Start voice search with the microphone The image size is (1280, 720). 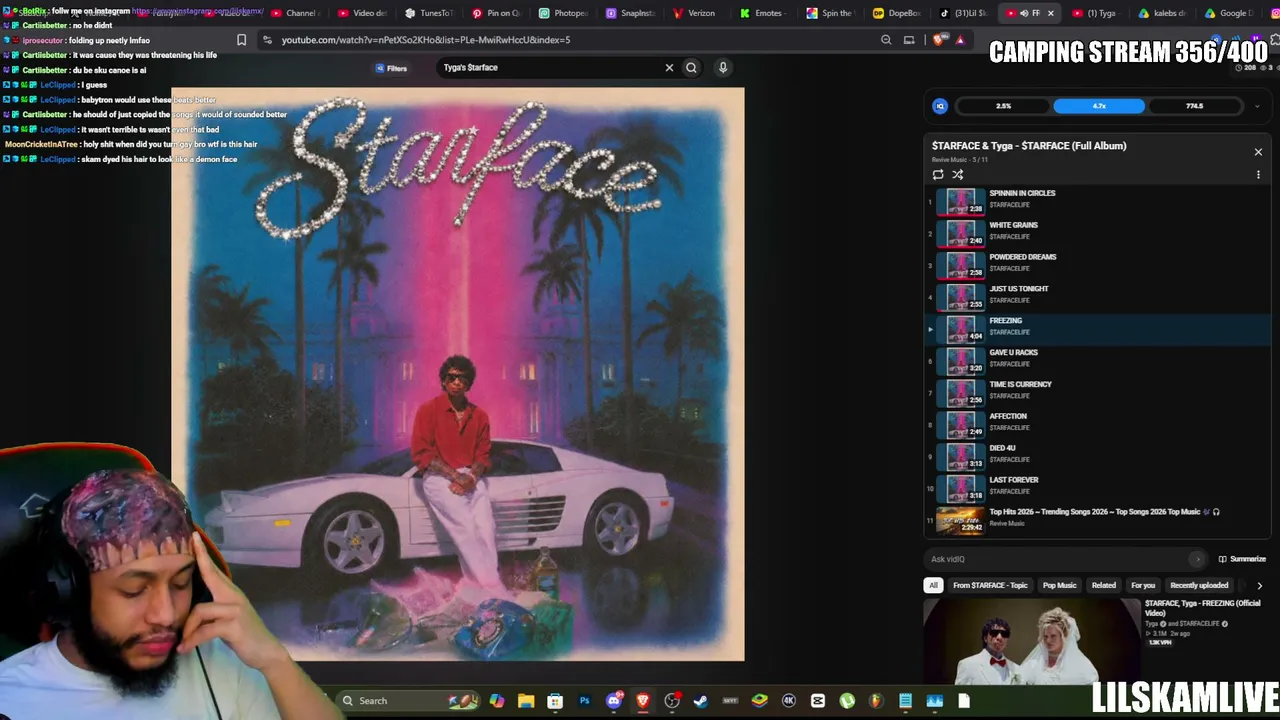pos(723,67)
